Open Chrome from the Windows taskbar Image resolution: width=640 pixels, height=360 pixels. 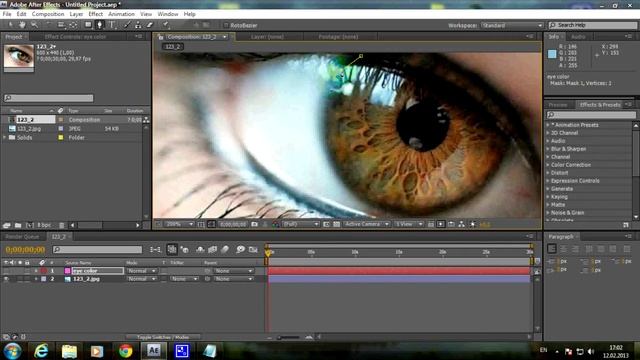125,351
